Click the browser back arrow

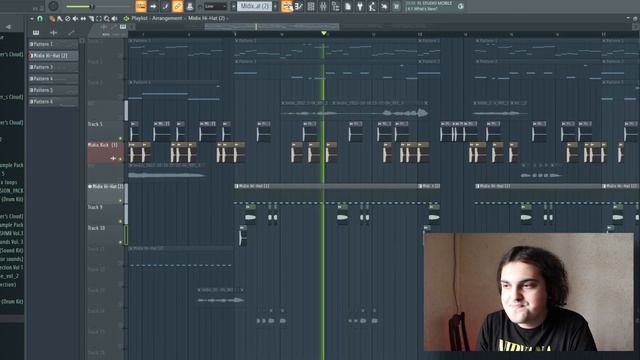click(8, 27)
